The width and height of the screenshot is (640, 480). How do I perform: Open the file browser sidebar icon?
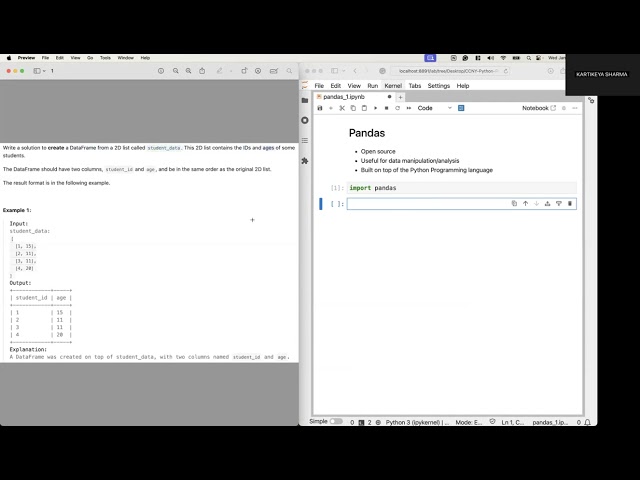pyautogui.click(x=305, y=100)
